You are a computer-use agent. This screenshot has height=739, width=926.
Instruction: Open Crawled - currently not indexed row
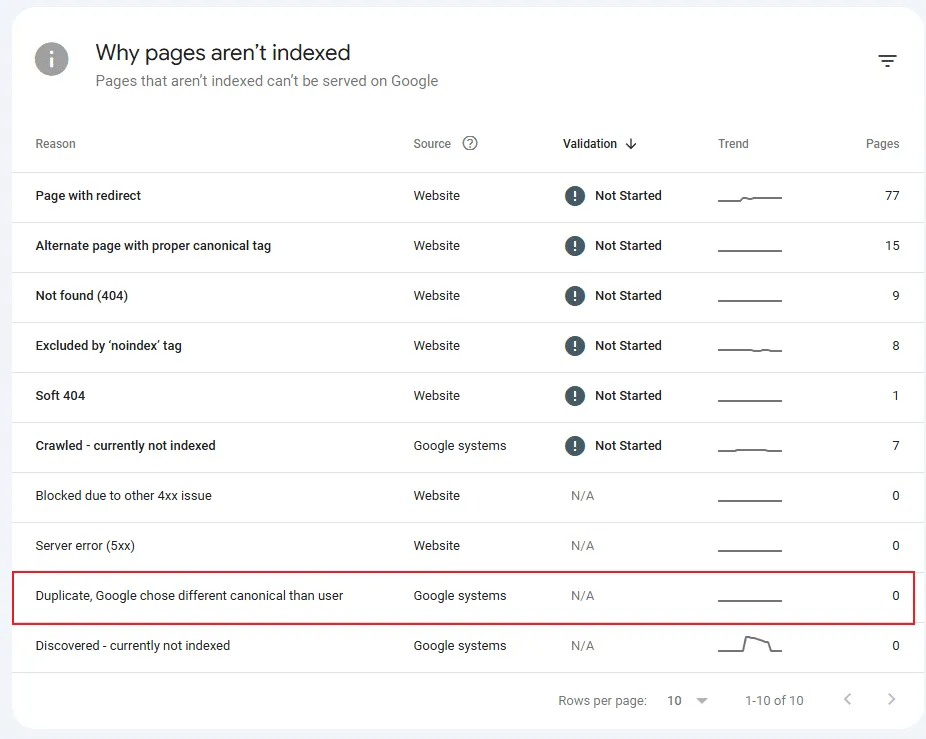click(125, 446)
